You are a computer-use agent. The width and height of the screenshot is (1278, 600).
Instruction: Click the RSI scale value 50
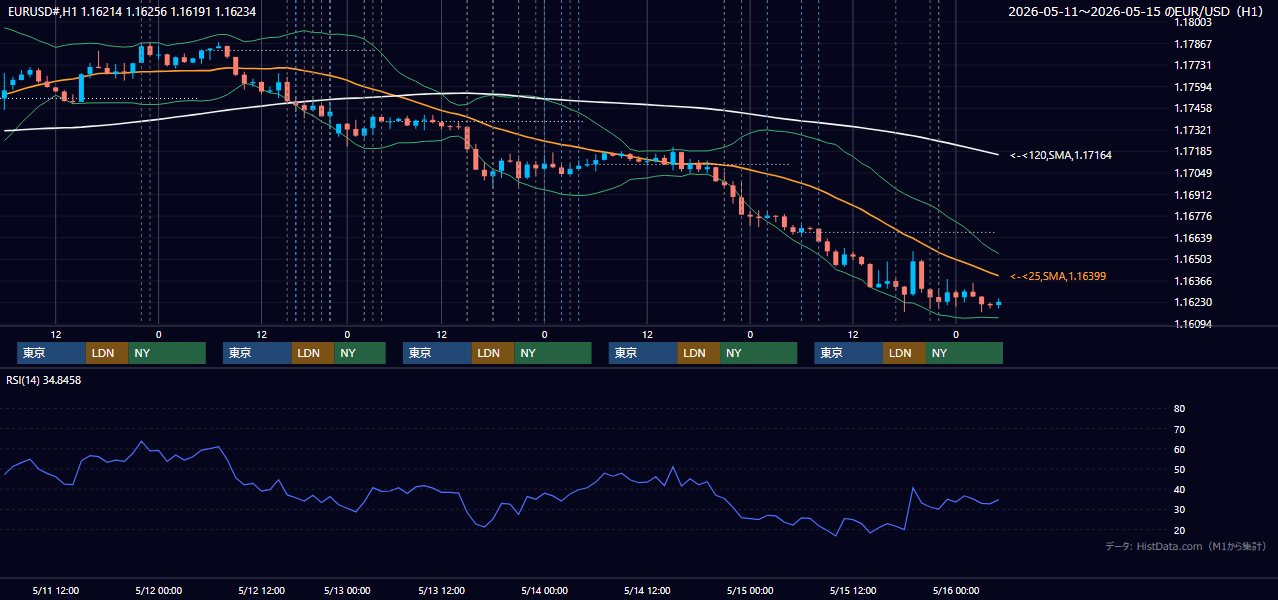click(x=1179, y=469)
